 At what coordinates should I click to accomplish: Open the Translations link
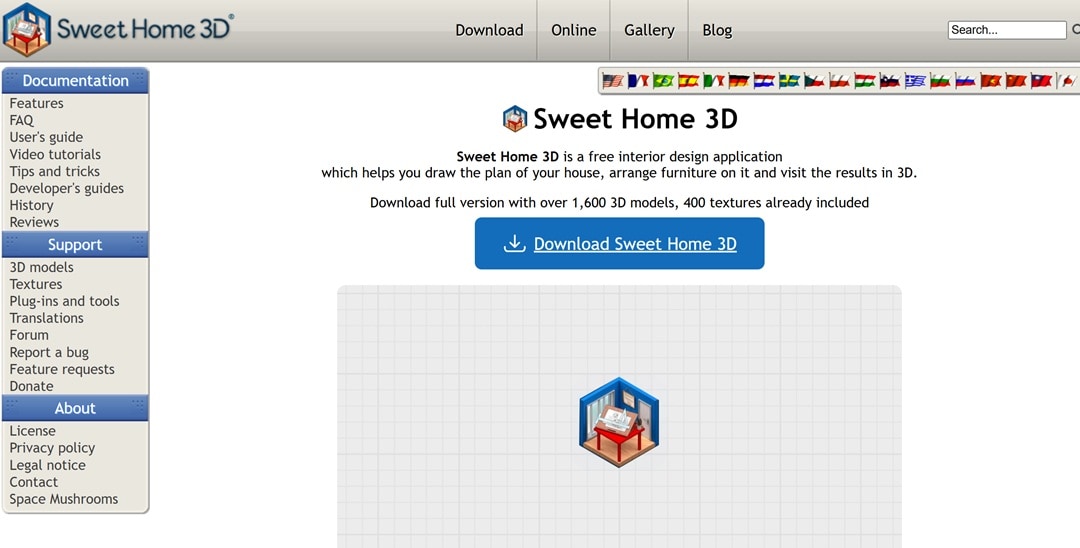(x=46, y=318)
